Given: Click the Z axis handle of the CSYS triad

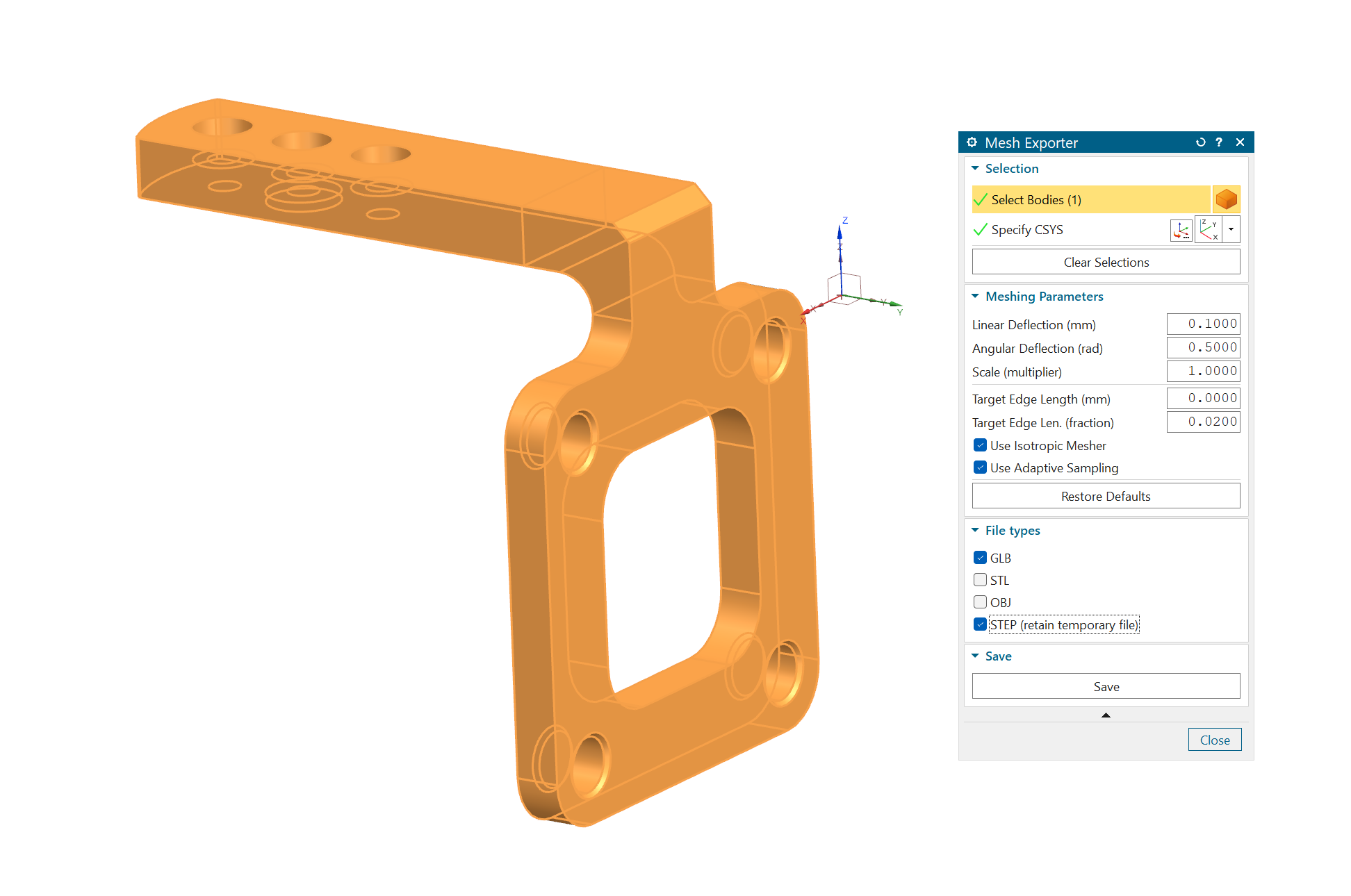Looking at the screenshot, I should [x=840, y=233].
